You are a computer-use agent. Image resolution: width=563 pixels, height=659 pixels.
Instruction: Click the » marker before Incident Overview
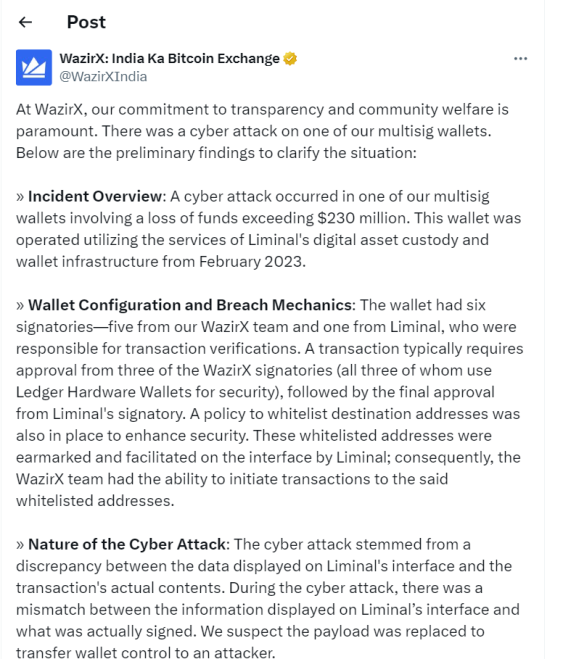coord(20,197)
